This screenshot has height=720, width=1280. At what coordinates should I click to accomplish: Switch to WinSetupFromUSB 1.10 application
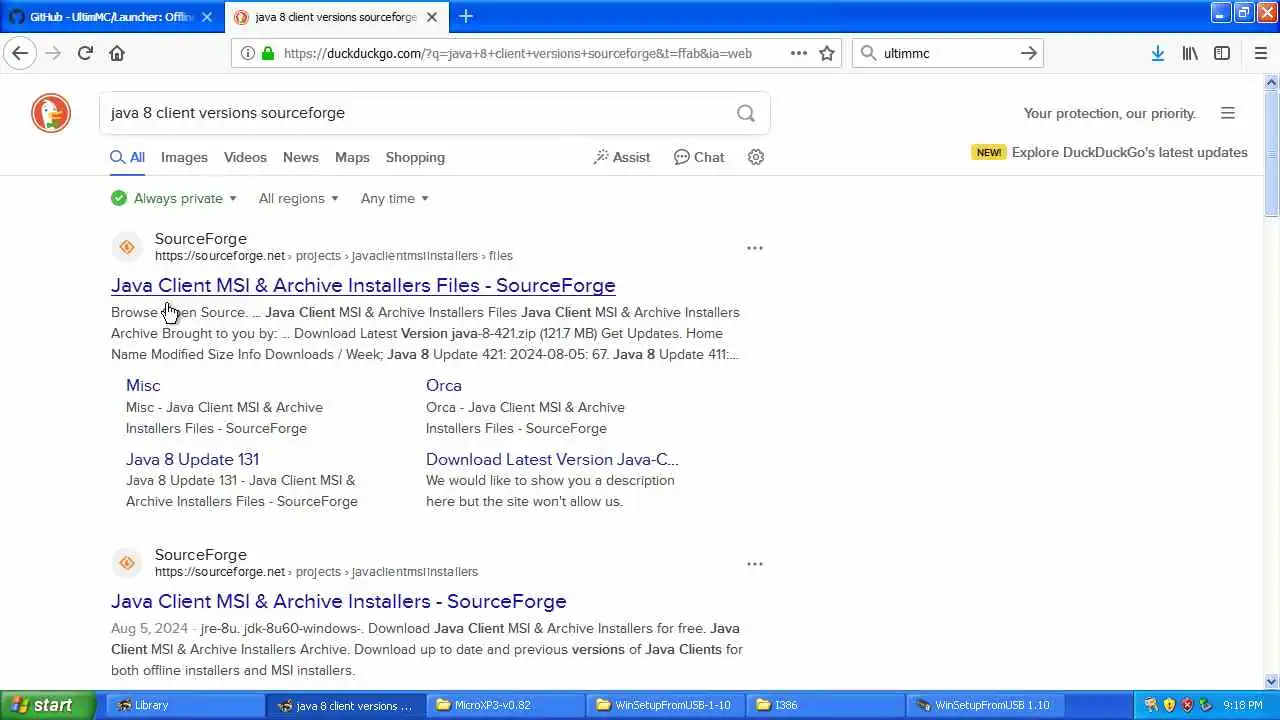coord(986,705)
